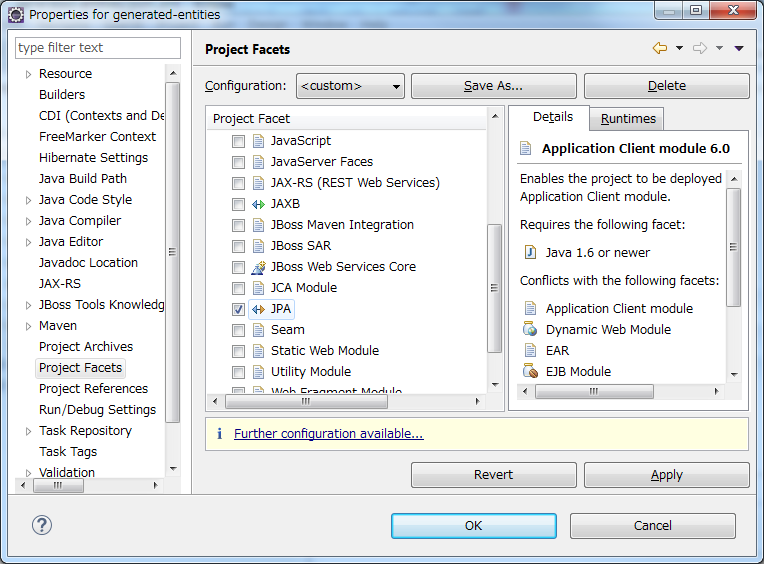Open the Hibernate Settings page
The height and width of the screenshot is (564, 764).
(93, 158)
